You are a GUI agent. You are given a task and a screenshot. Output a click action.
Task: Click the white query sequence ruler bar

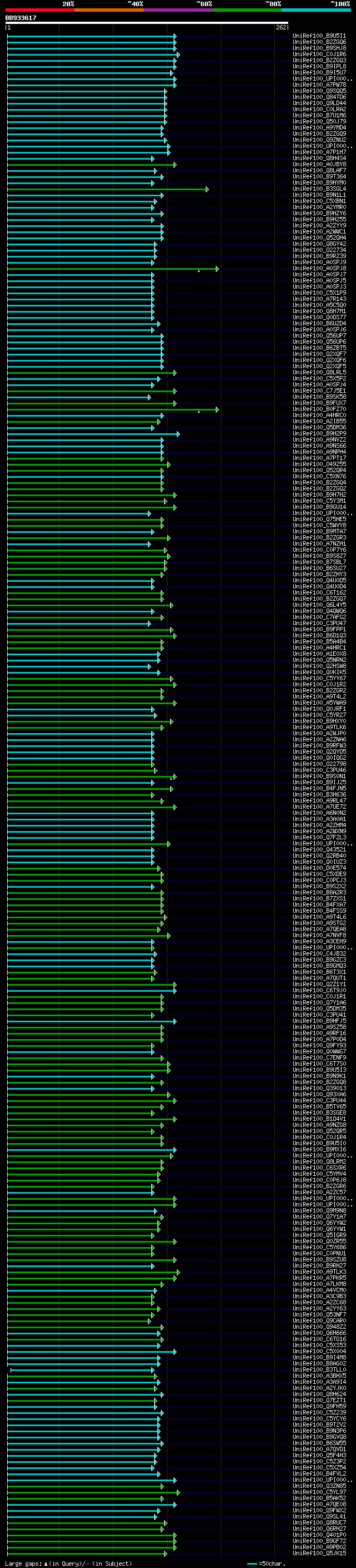(147, 23)
